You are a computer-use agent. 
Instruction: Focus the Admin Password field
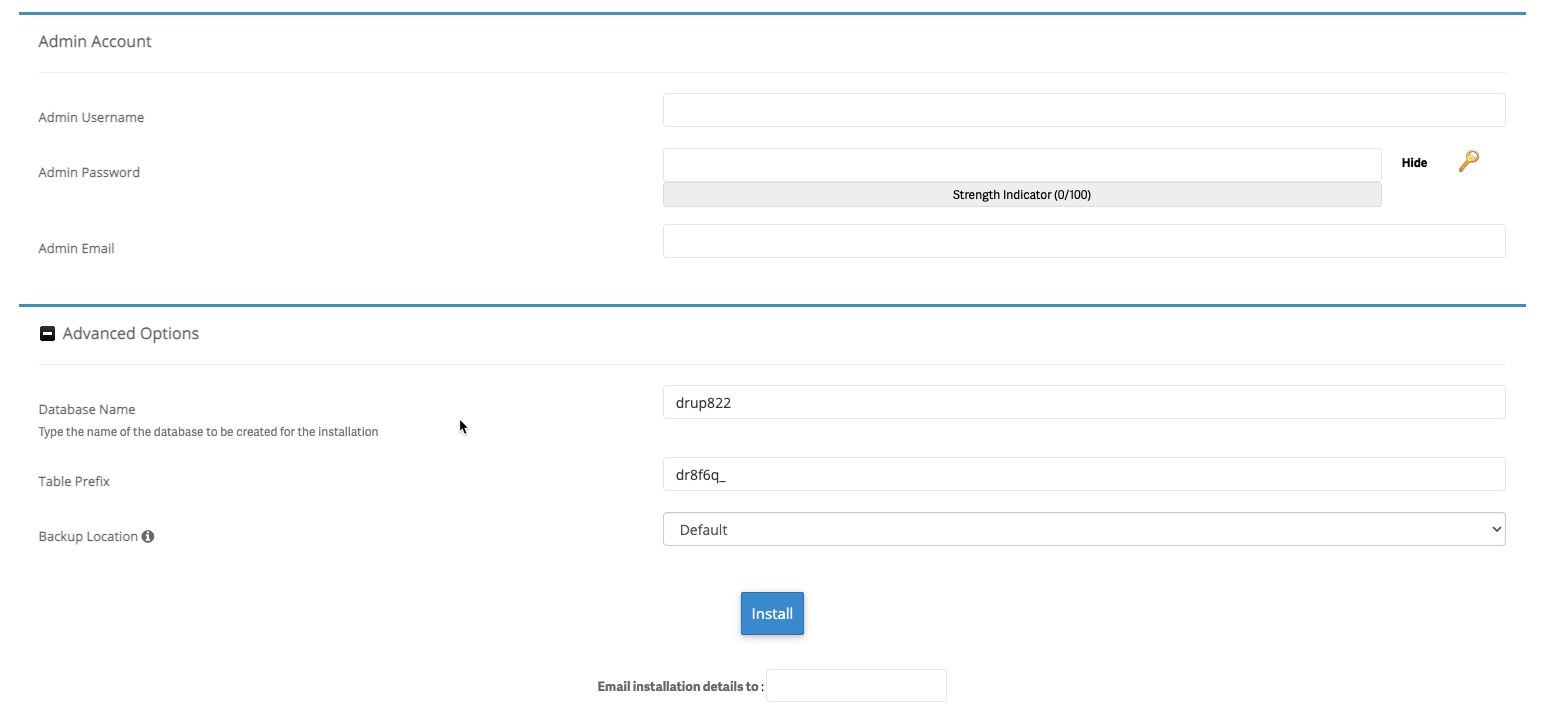point(1022,165)
